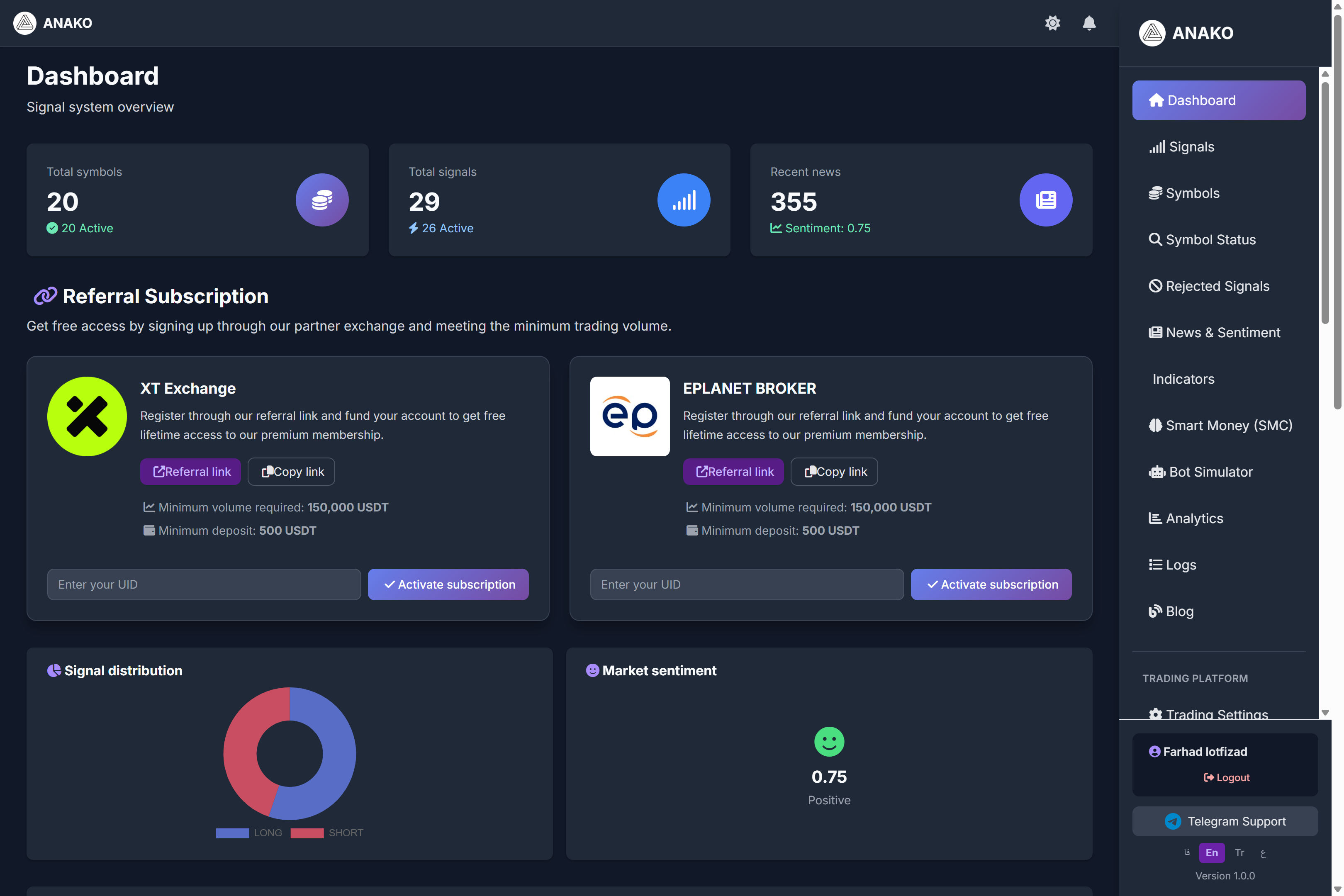Activate subscription for EPLANET BROKER
This screenshot has height=896, width=1344.
[x=991, y=584]
